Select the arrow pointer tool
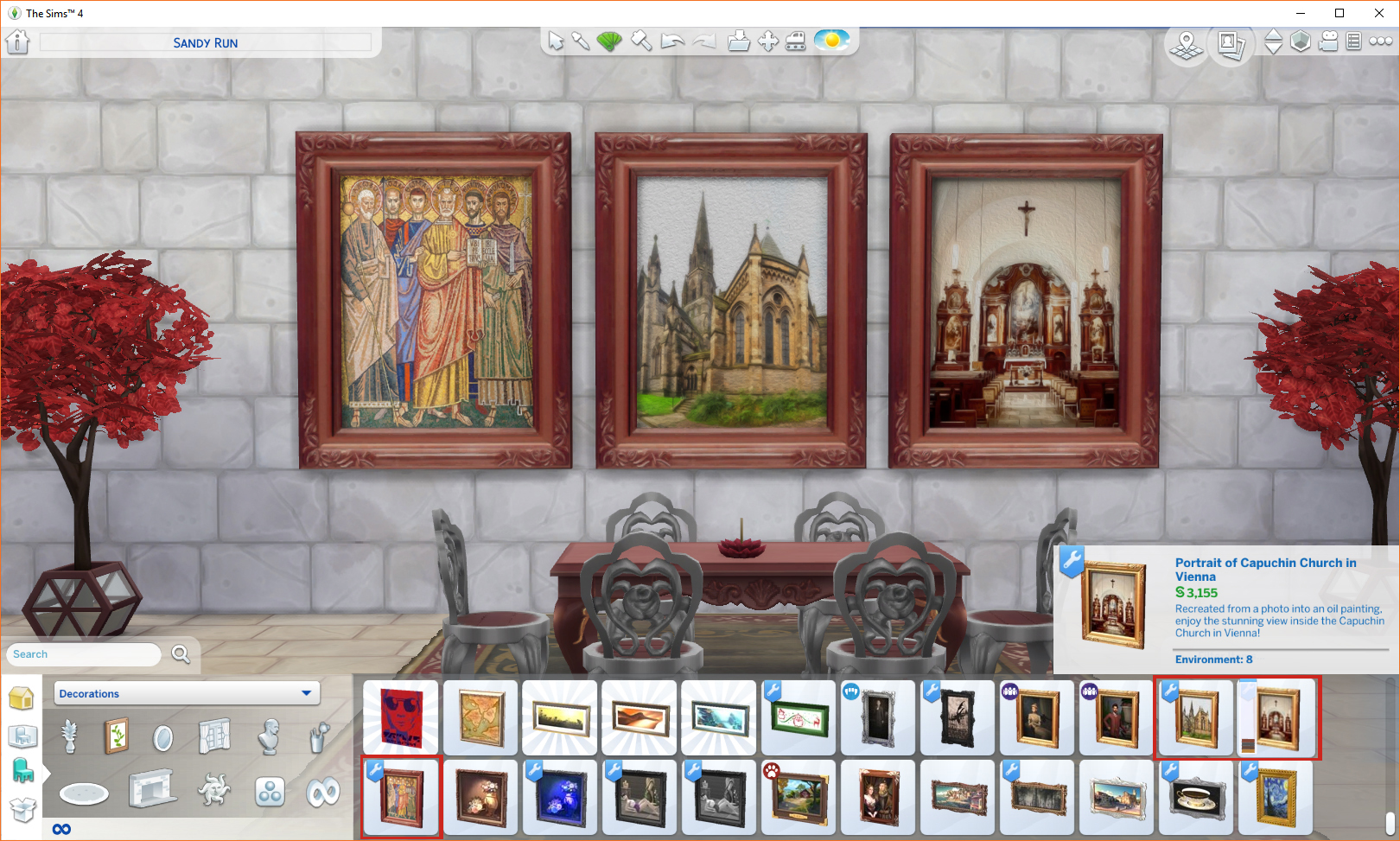Screen dimensions: 1400x841 (x=556, y=41)
